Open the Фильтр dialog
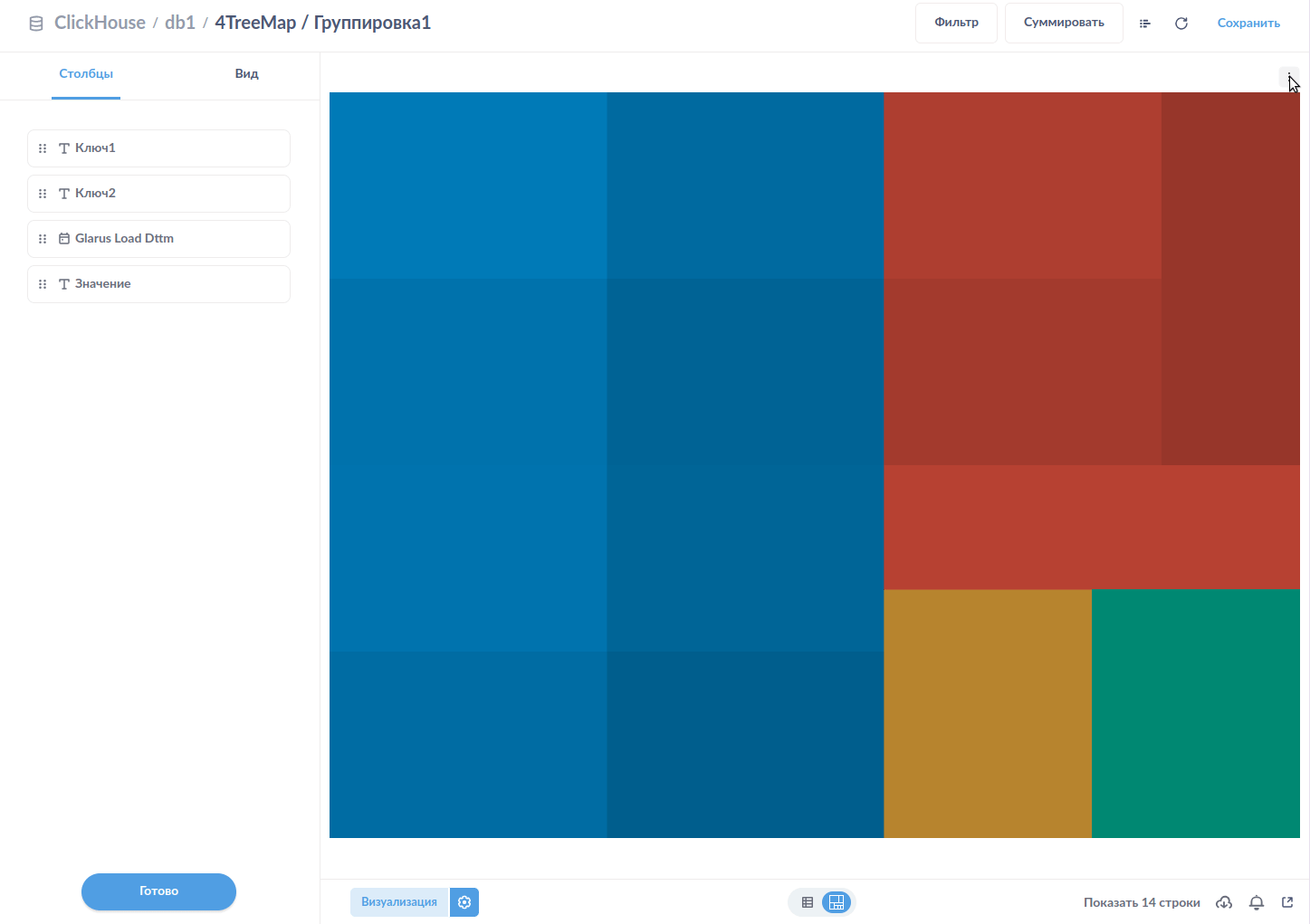This screenshot has height=924, width=1310. click(956, 22)
